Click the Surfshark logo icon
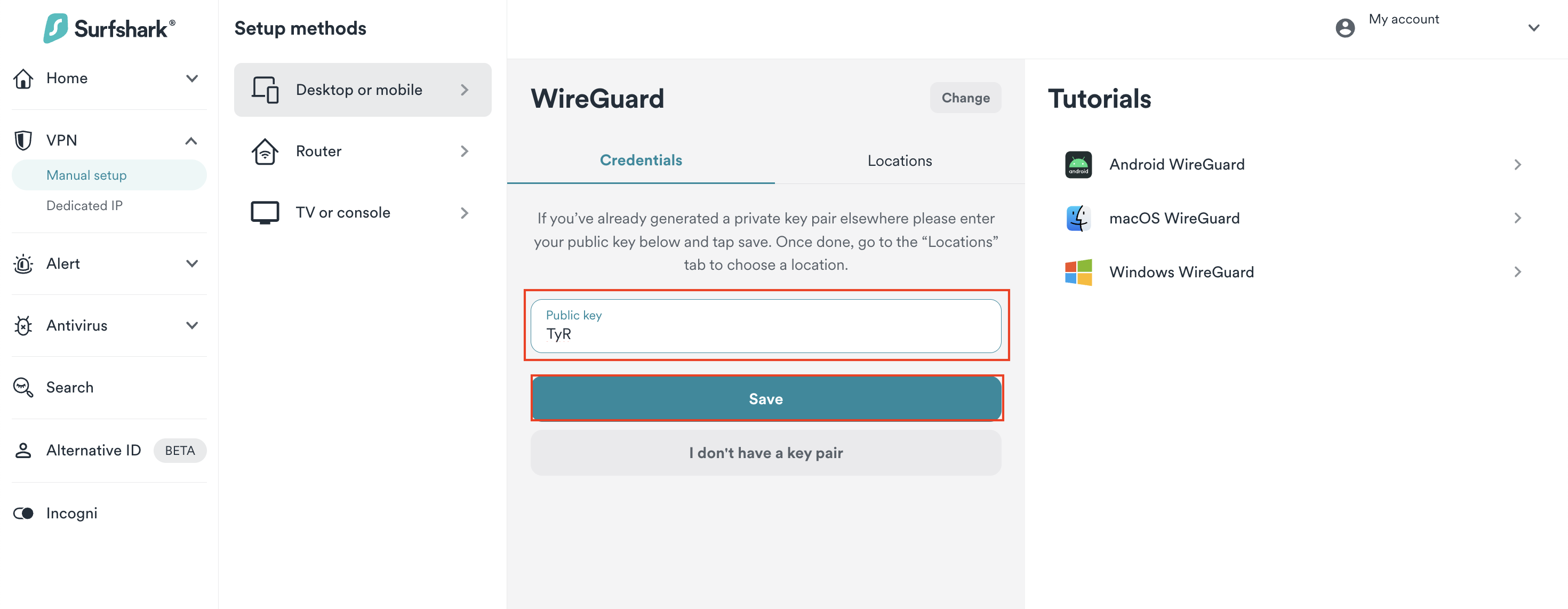Viewport: 1568px width, 609px height. (55, 28)
